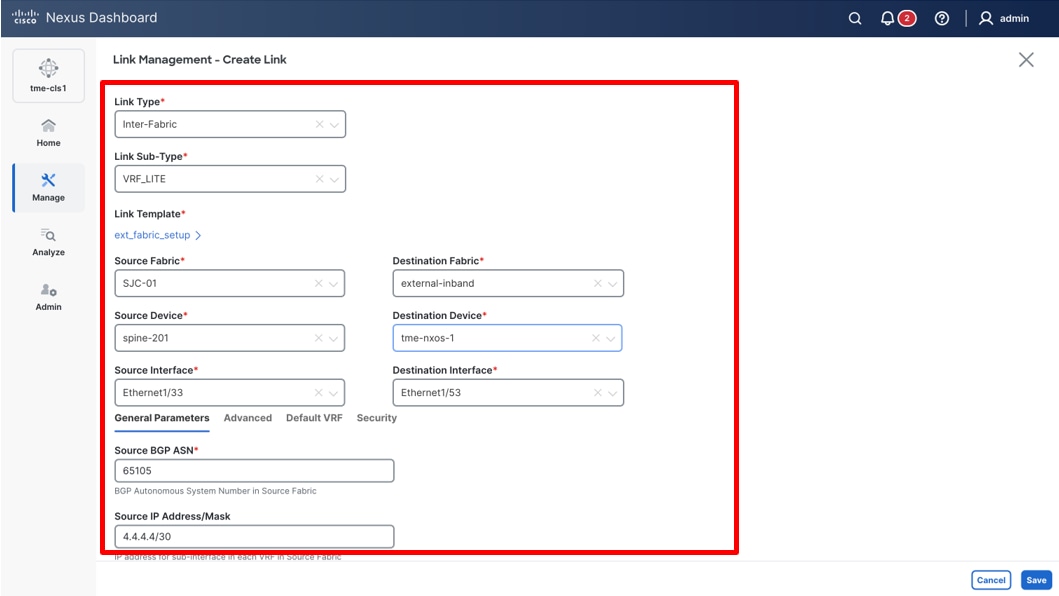Expand the Destination Fabric dropdown
The image size is (1059, 596).
(x=612, y=283)
